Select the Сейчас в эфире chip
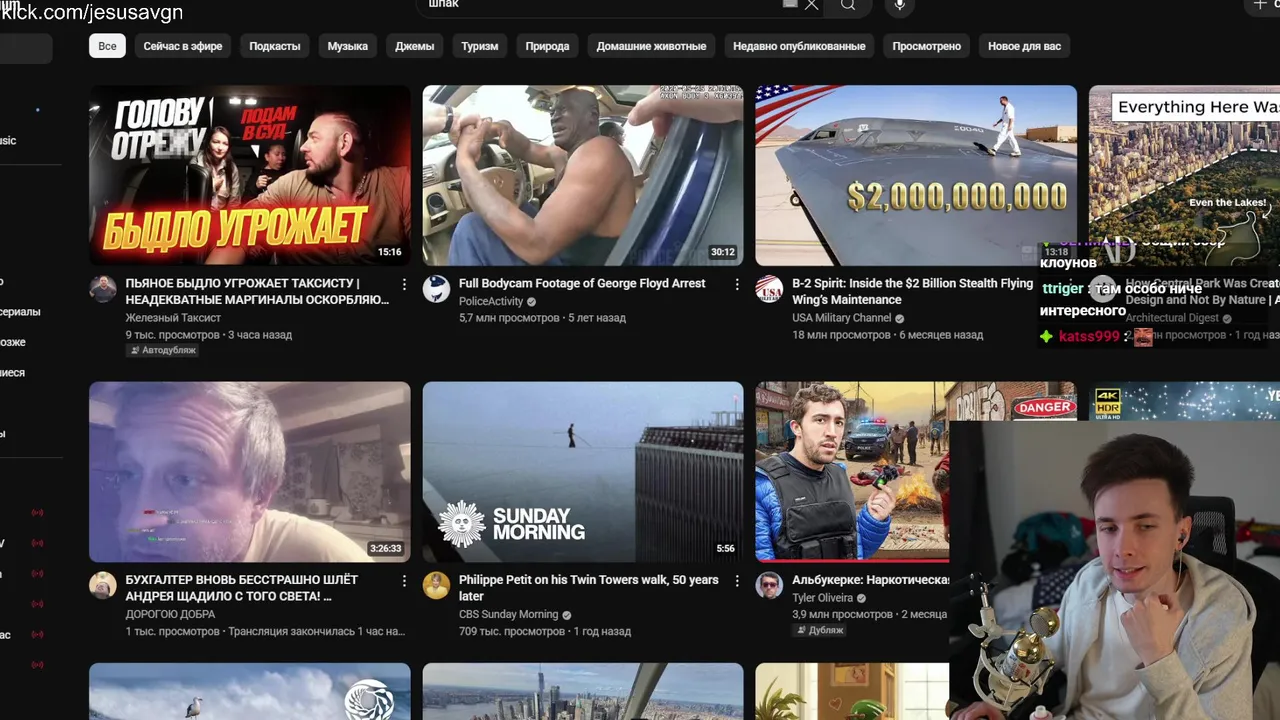 (x=183, y=46)
